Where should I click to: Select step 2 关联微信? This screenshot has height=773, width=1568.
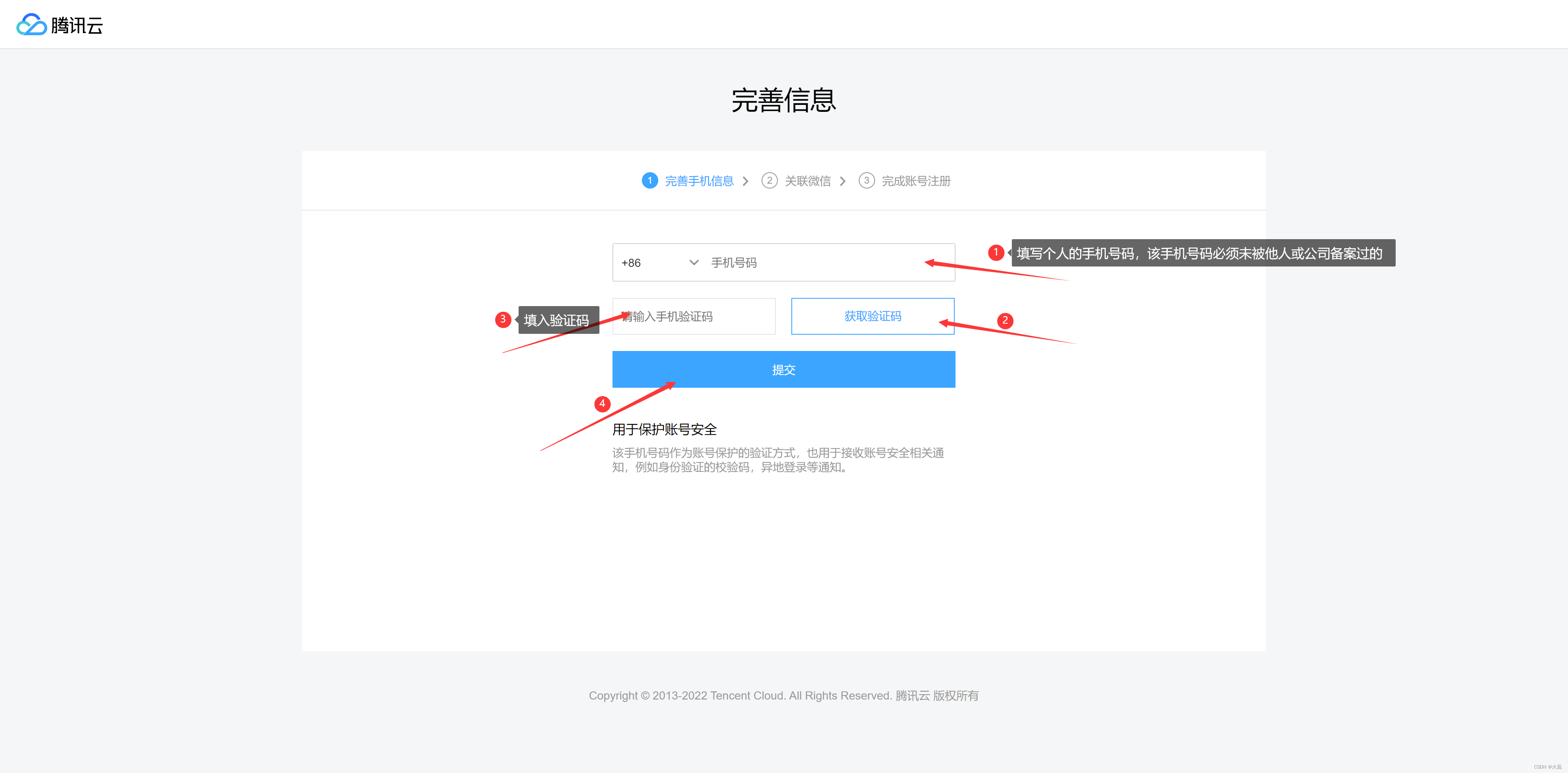[x=796, y=181]
